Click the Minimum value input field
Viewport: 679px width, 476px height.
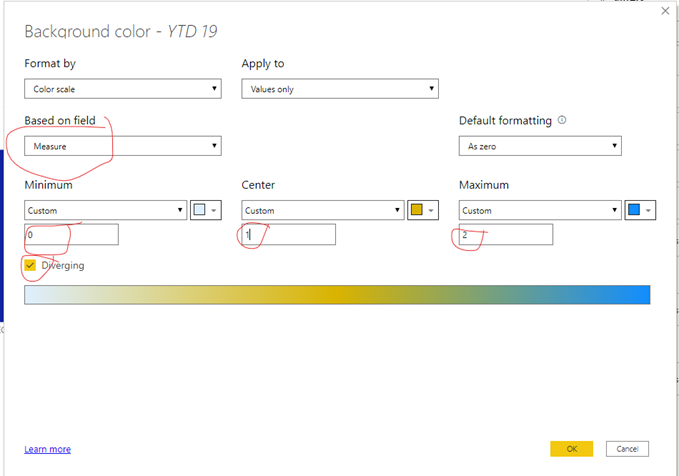click(x=71, y=234)
